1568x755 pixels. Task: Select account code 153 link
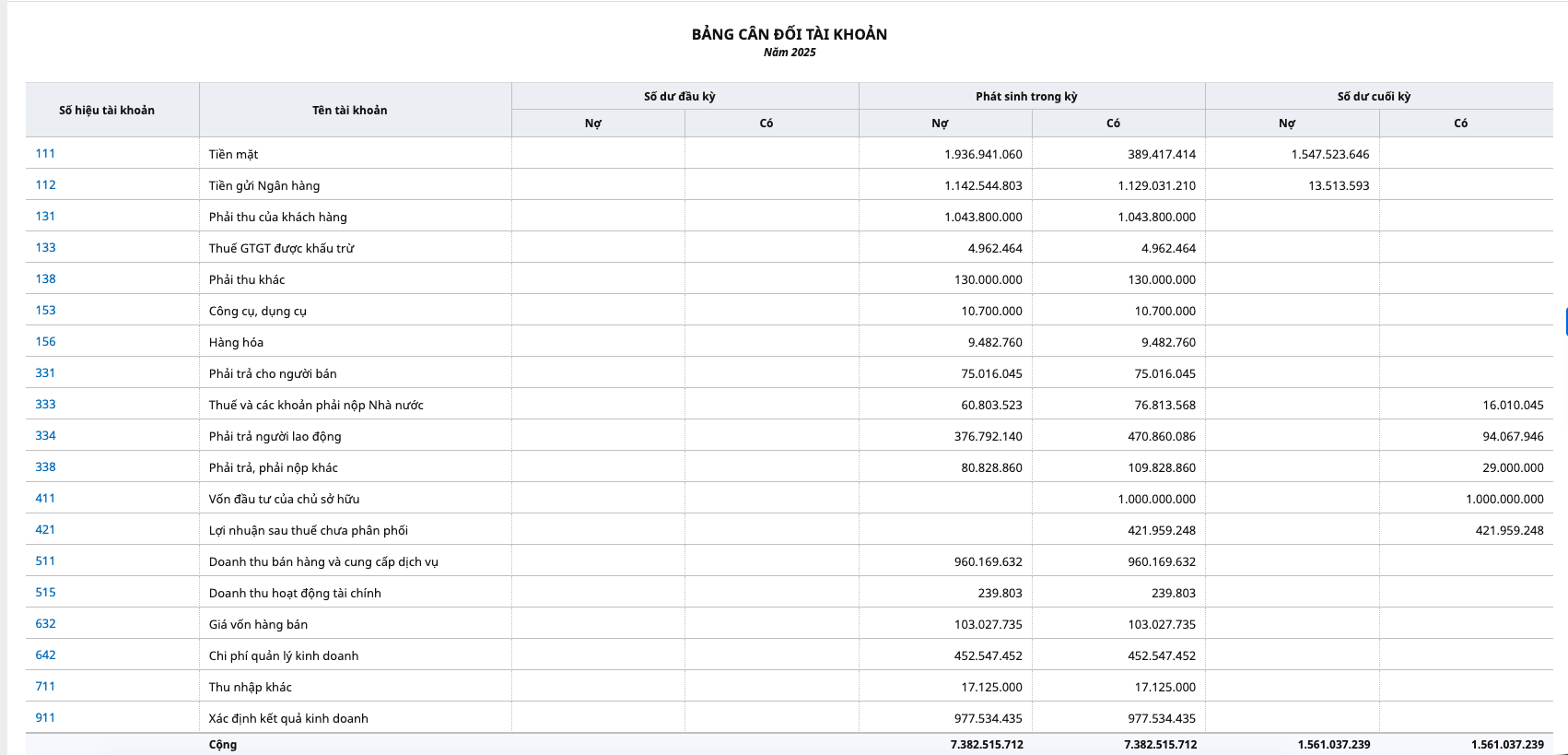45,311
